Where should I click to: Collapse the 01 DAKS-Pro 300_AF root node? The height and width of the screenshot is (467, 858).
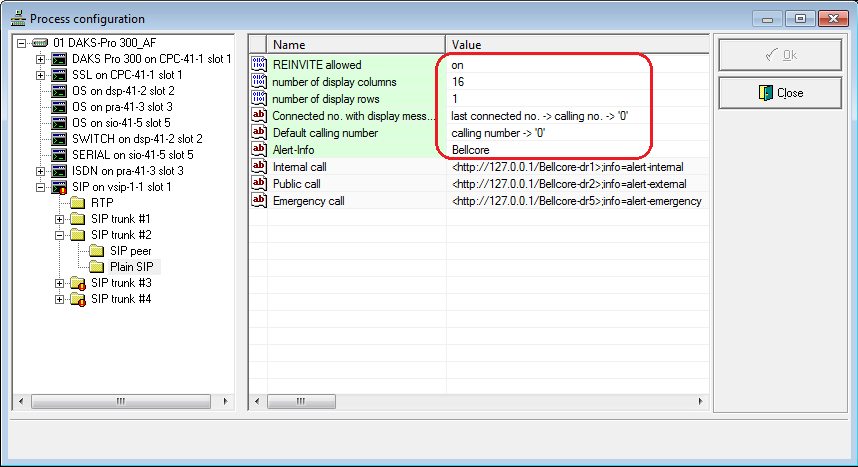point(23,43)
